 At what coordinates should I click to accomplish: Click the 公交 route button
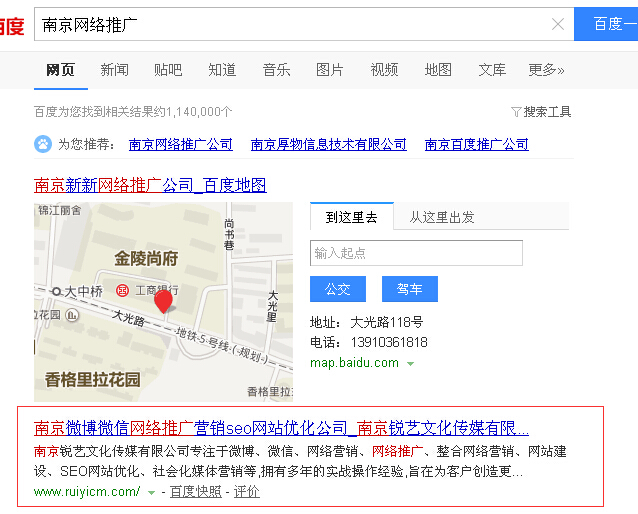tap(337, 289)
